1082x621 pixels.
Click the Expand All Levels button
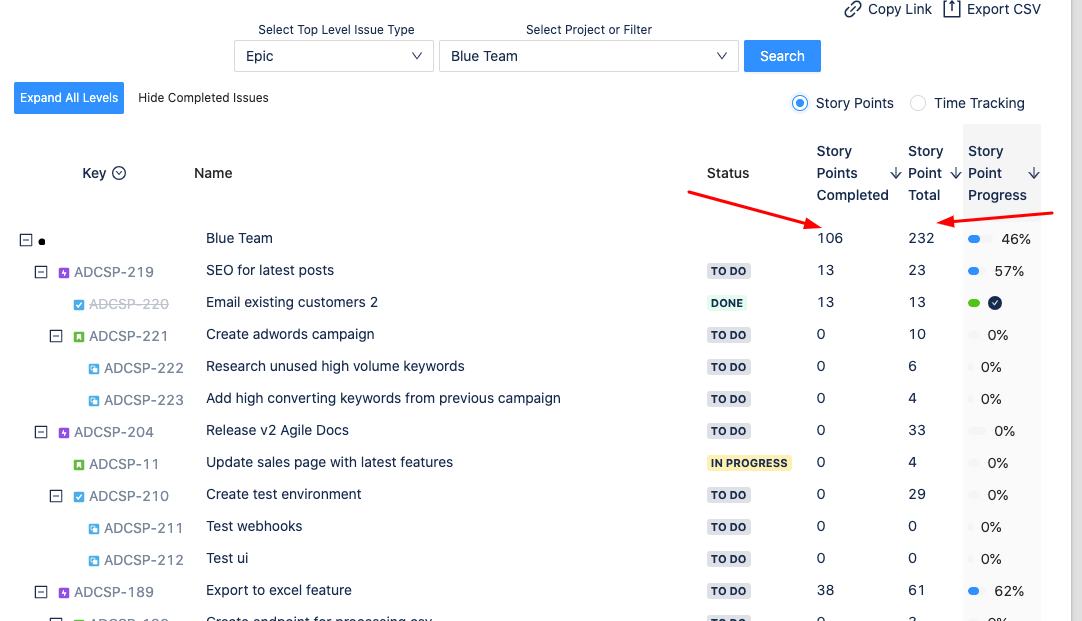(68, 98)
